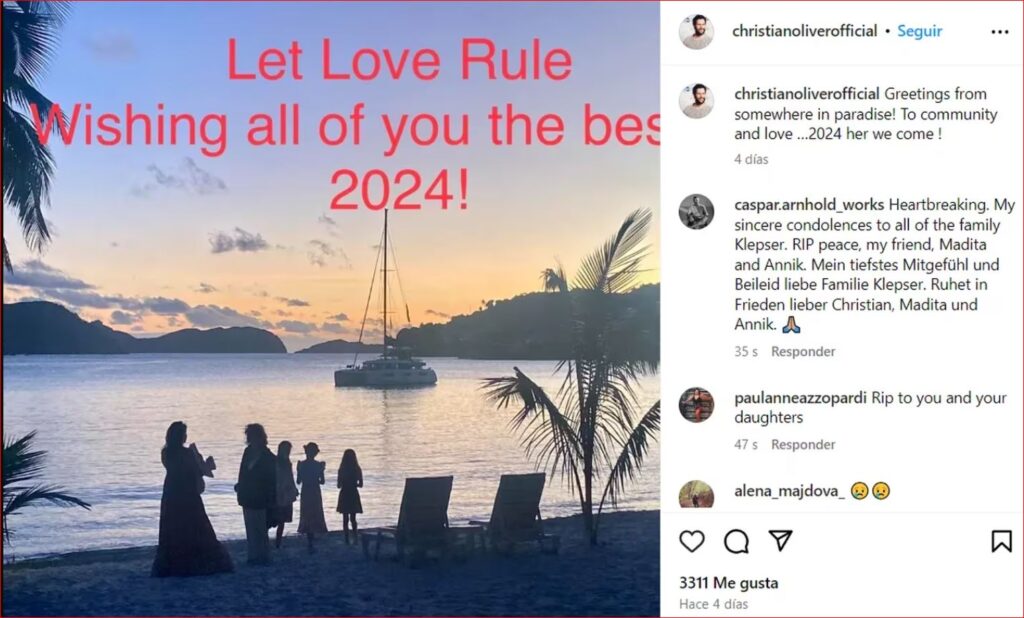This screenshot has width=1024, height=618.
Task: Click the Seguir follow link
Action: (920, 31)
